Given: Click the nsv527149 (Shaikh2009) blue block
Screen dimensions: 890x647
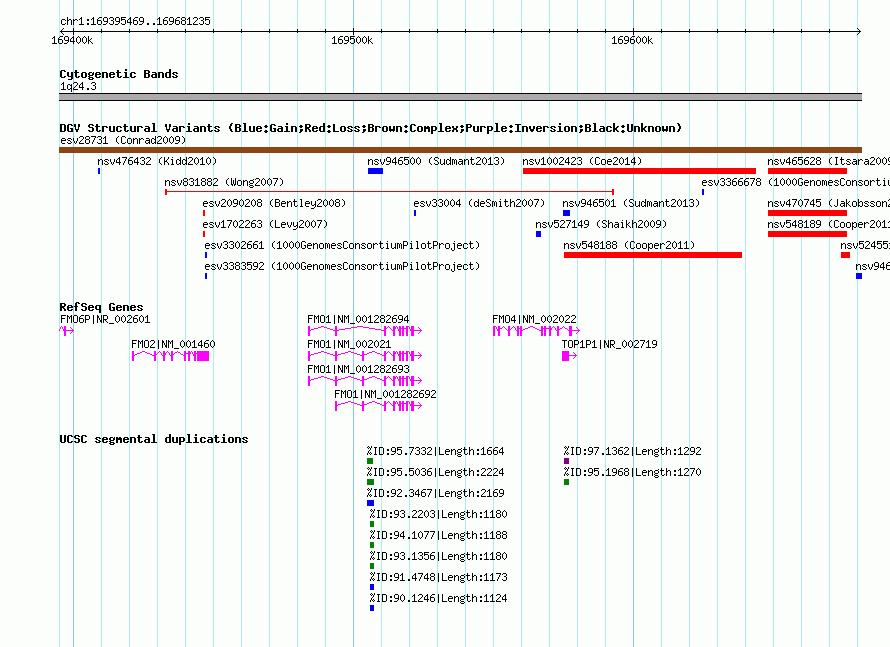Looking at the screenshot, I should click(x=538, y=234).
